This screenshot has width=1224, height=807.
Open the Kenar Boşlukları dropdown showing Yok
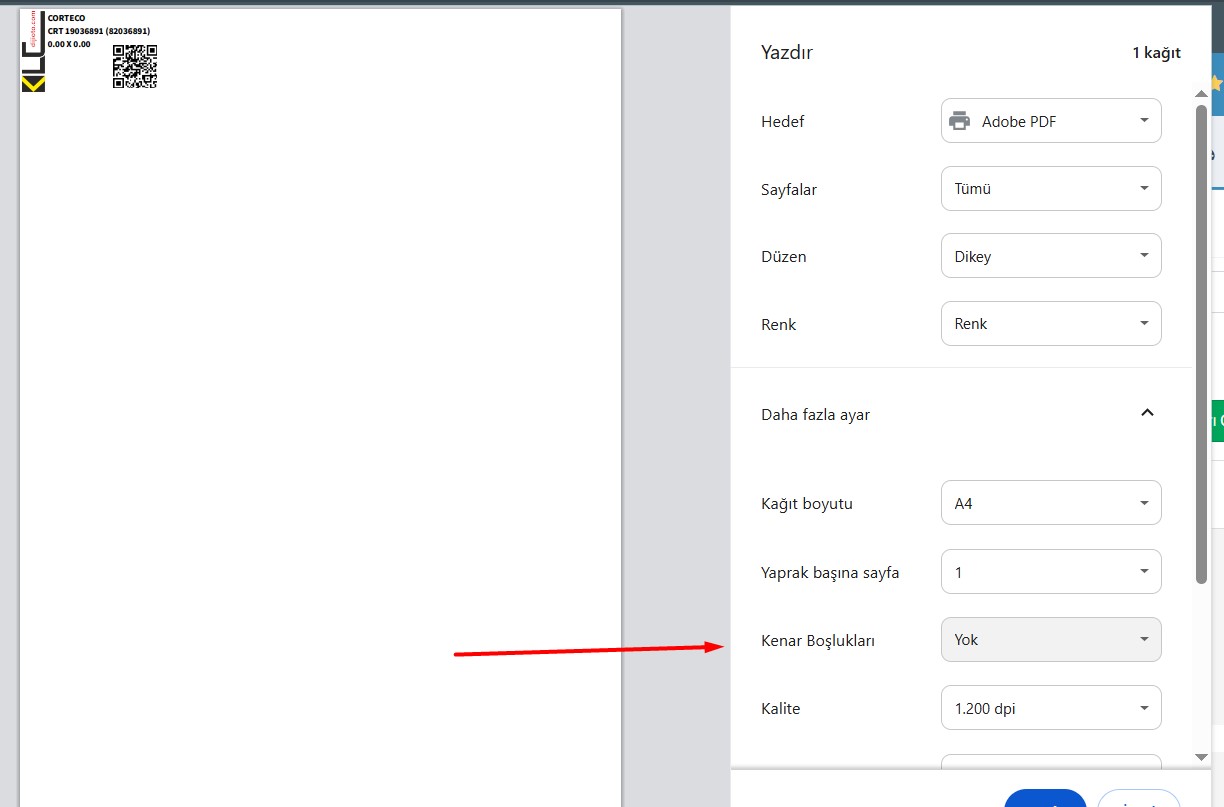1050,640
